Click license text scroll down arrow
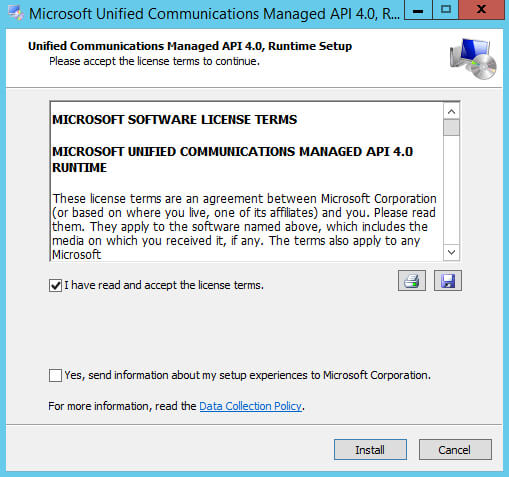The height and width of the screenshot is (477, 509). pyautogui.click(x=452, y=252)
